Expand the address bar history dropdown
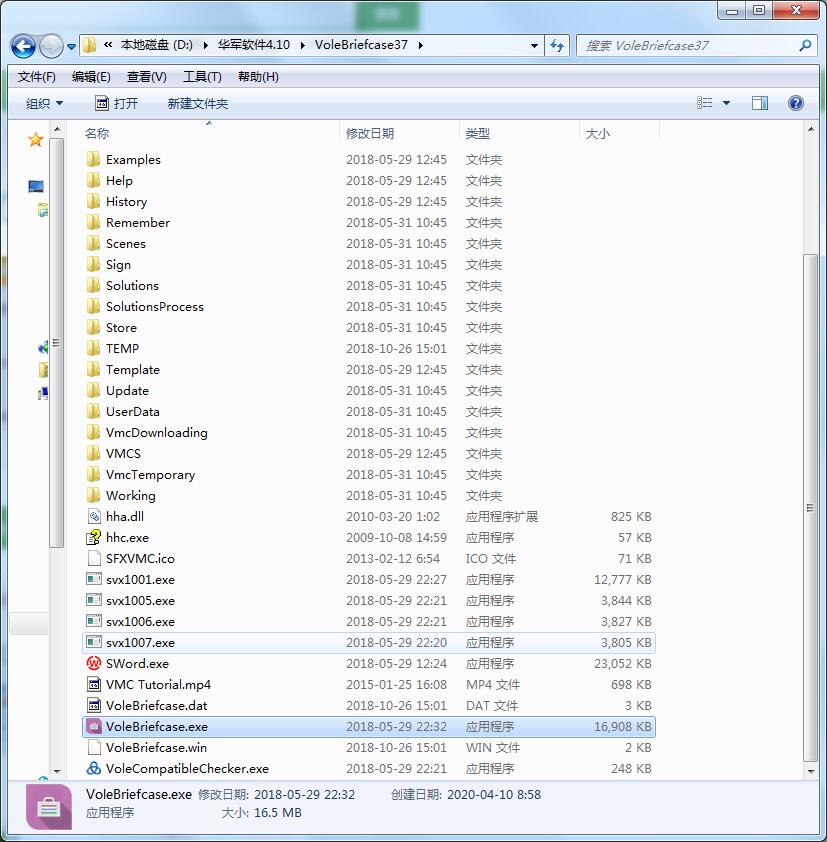 coord(534,46)
